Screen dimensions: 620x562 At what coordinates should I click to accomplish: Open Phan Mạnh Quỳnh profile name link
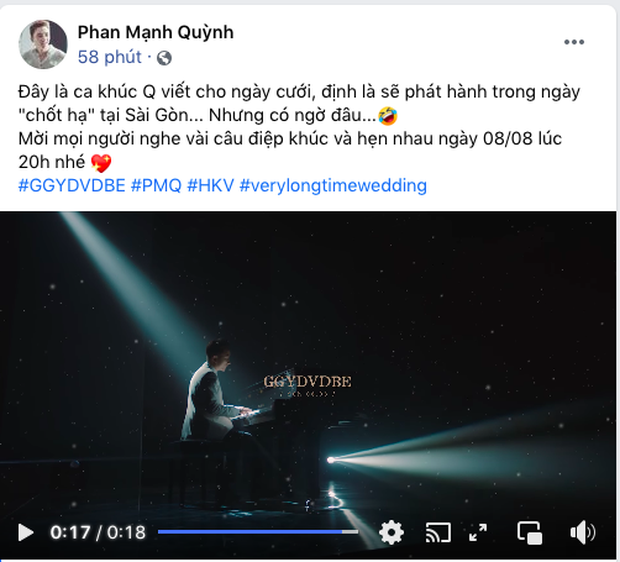pyautogui.click(x=155, y=32)
